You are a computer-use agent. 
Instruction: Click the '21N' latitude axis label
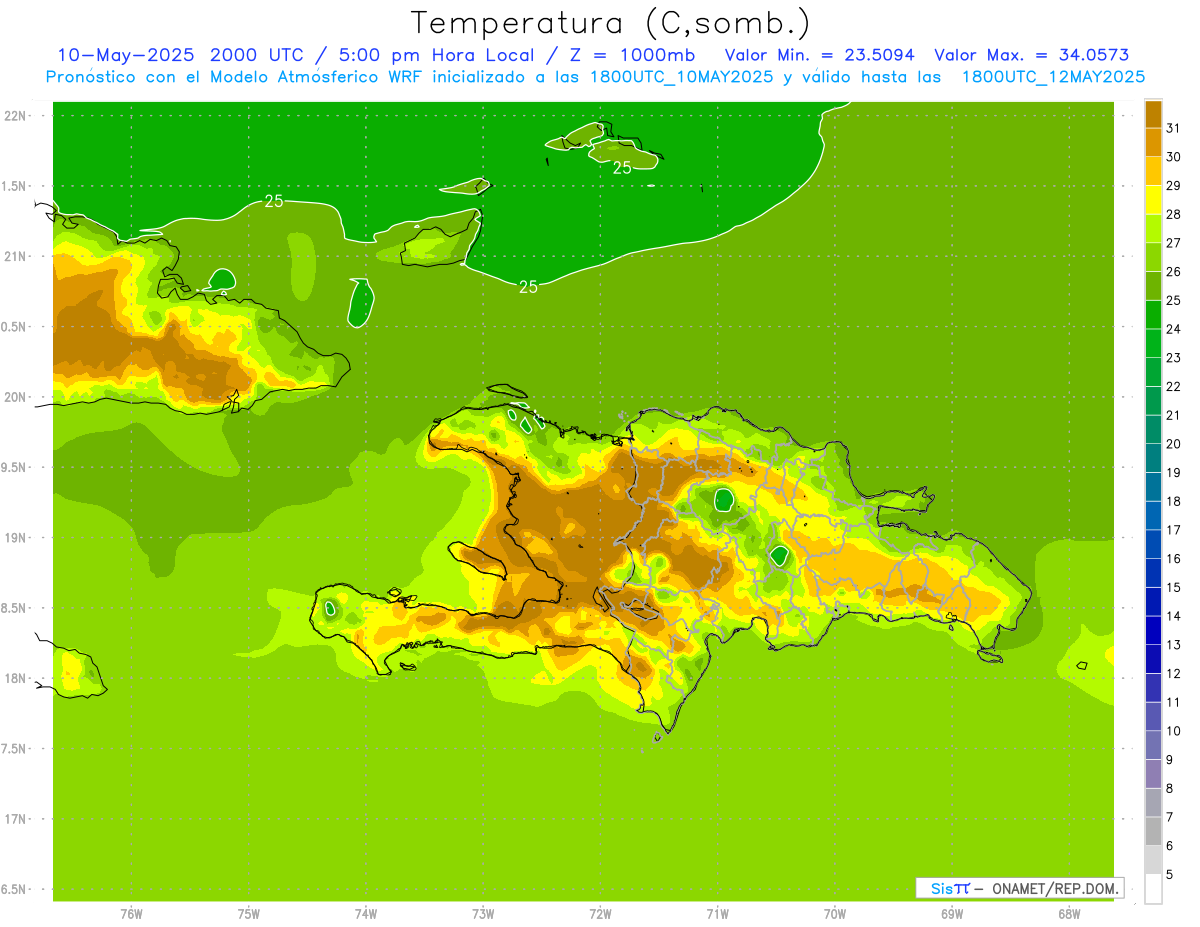(16, 256)
